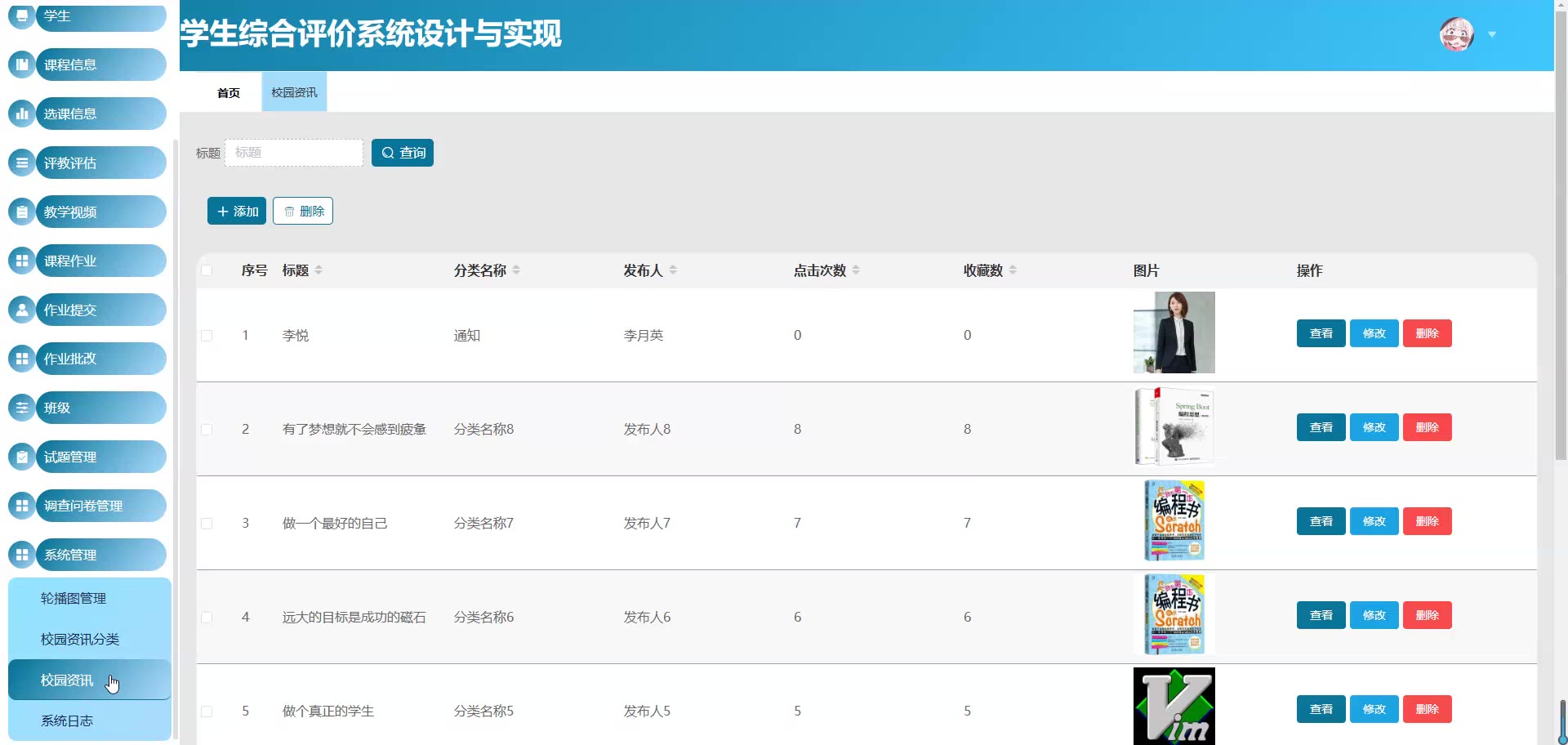Viewport: 1568px width, 745px height.
Task: Click the 李月英 publisher cell
Action: pyautogui.click(x=644, y=335)
